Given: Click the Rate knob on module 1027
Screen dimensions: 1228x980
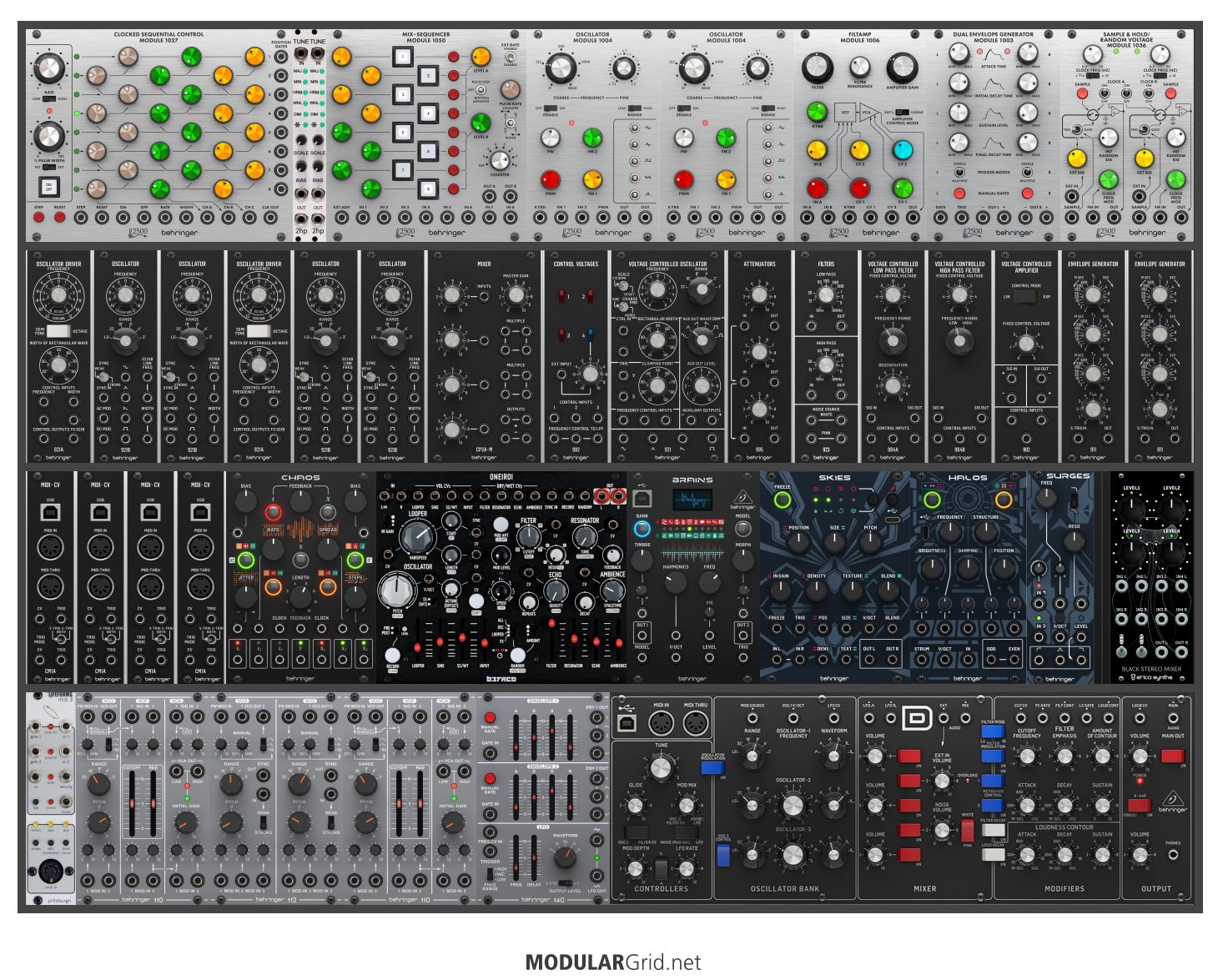Looking at the screenshot, I should pyautogui.click(x=48, y=68).
